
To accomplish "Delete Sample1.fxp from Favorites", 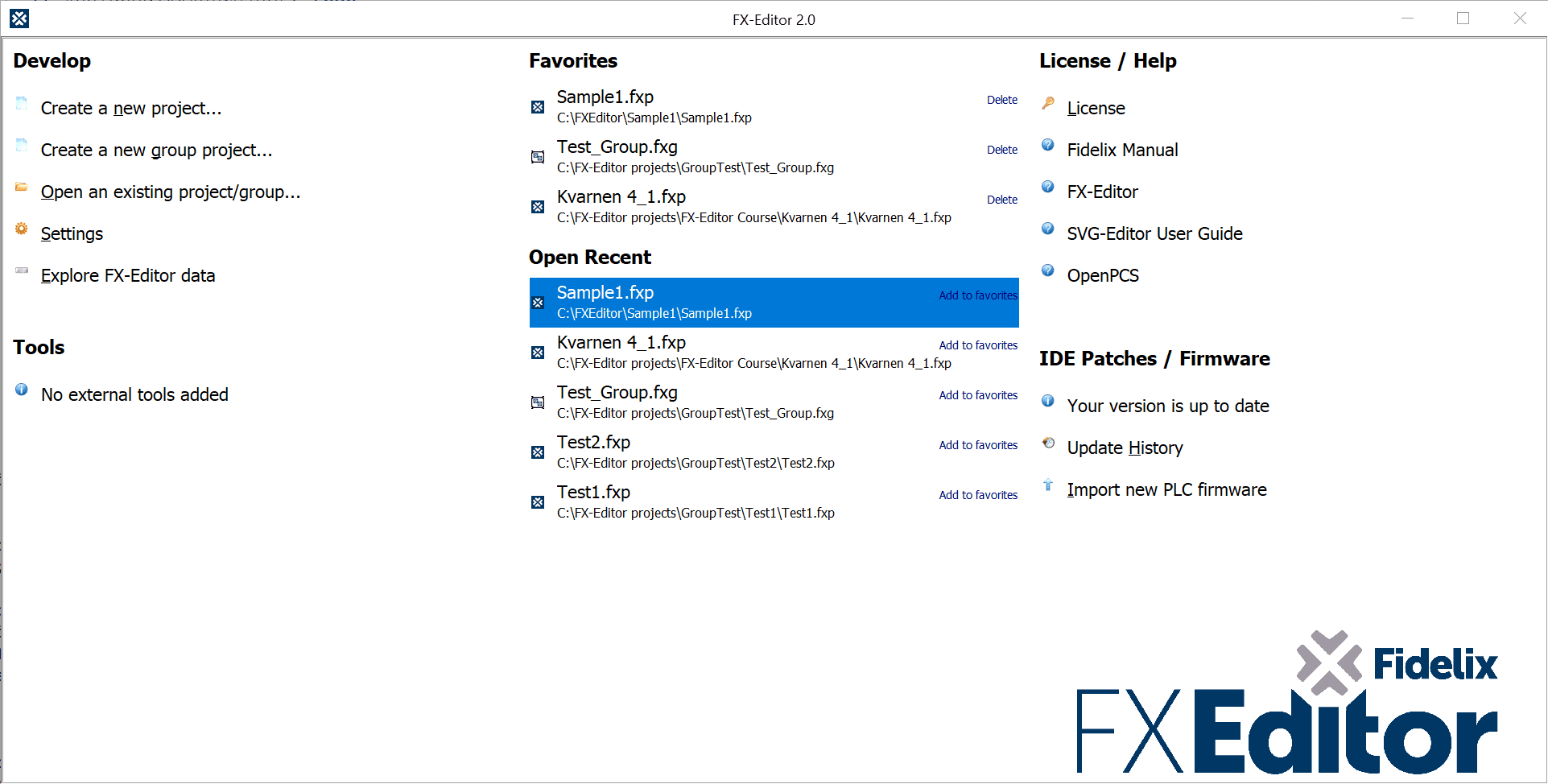I will point(1002,100).
